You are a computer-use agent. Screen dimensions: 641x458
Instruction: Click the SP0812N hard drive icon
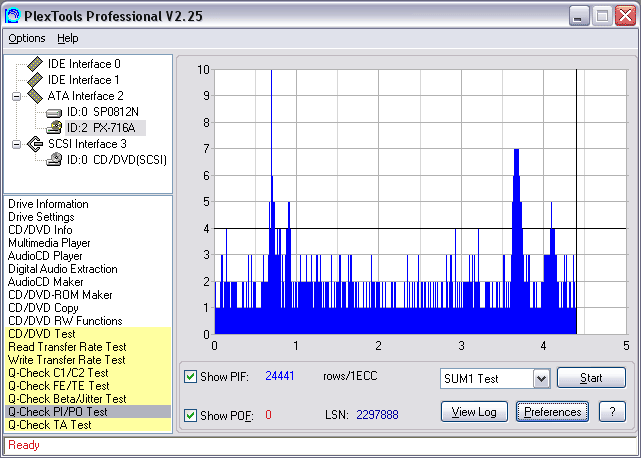pos(54,112)
